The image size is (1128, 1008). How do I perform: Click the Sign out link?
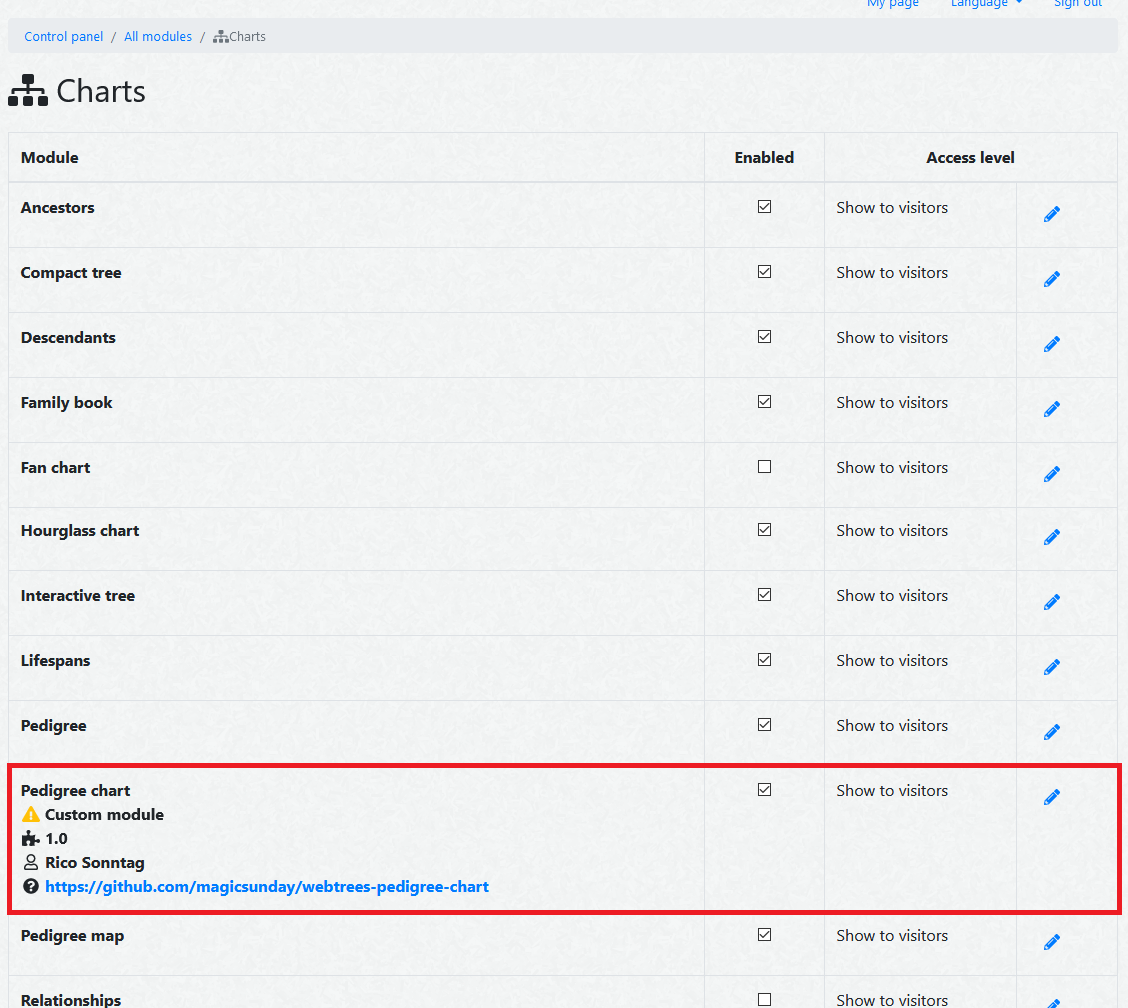tap(1078, 4)
